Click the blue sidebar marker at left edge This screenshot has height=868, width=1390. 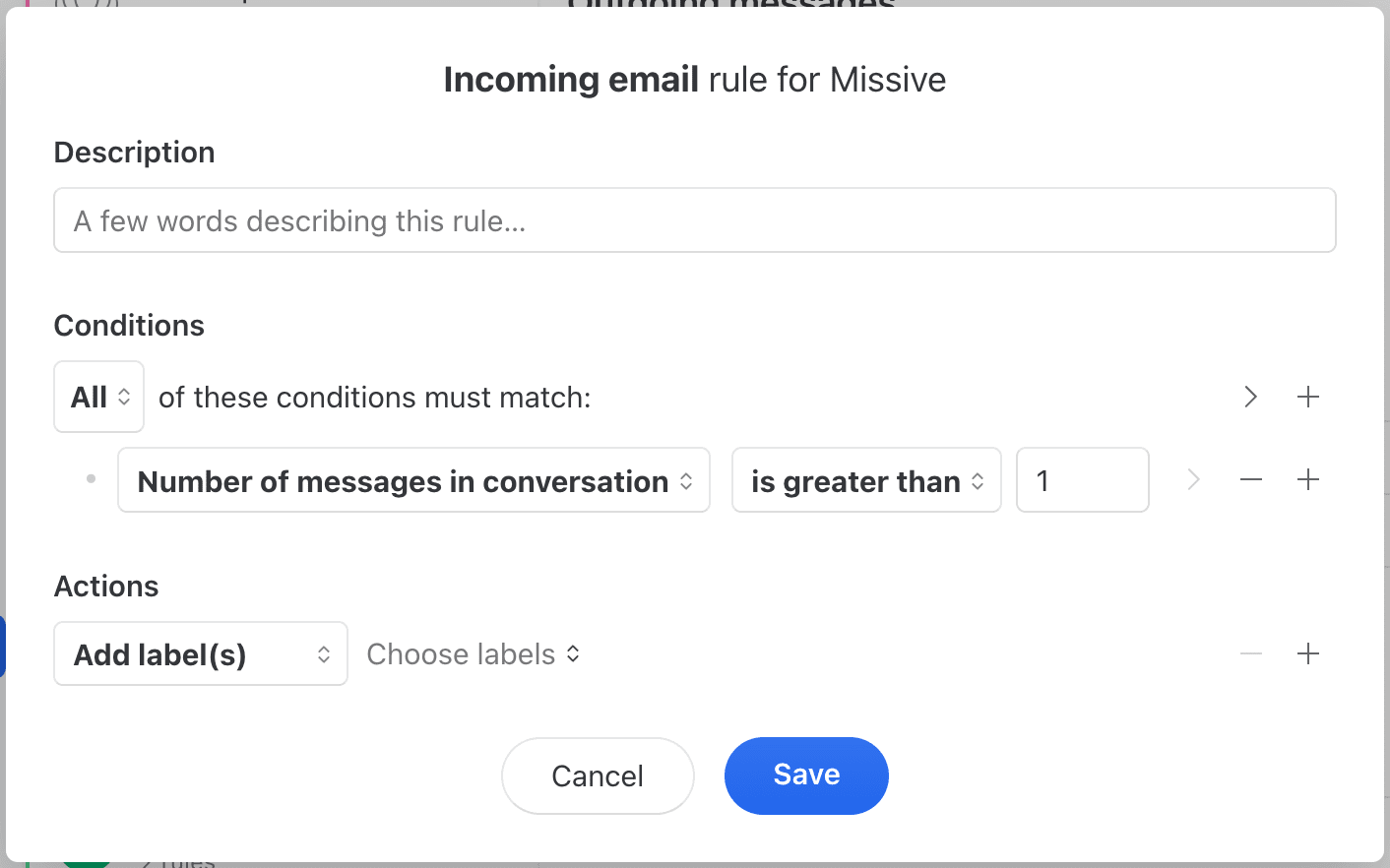(3, 647)
